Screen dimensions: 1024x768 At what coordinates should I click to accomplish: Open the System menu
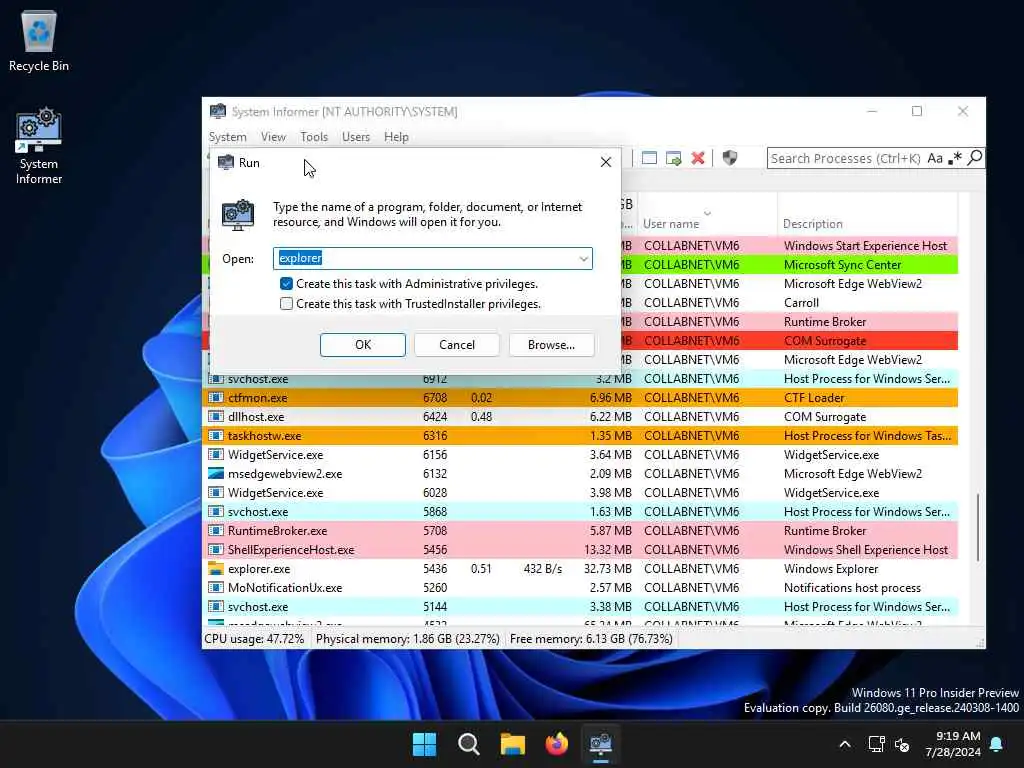point(227,136)
